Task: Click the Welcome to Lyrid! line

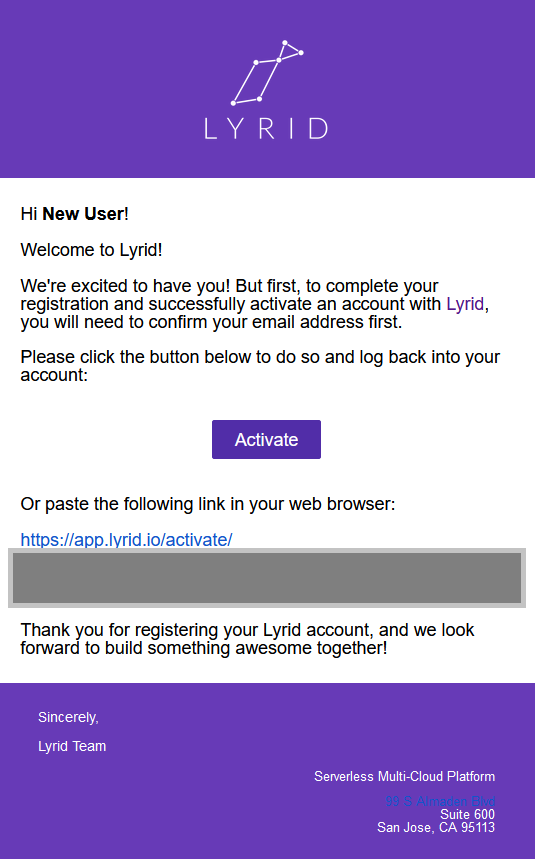Action: (91, 250)
